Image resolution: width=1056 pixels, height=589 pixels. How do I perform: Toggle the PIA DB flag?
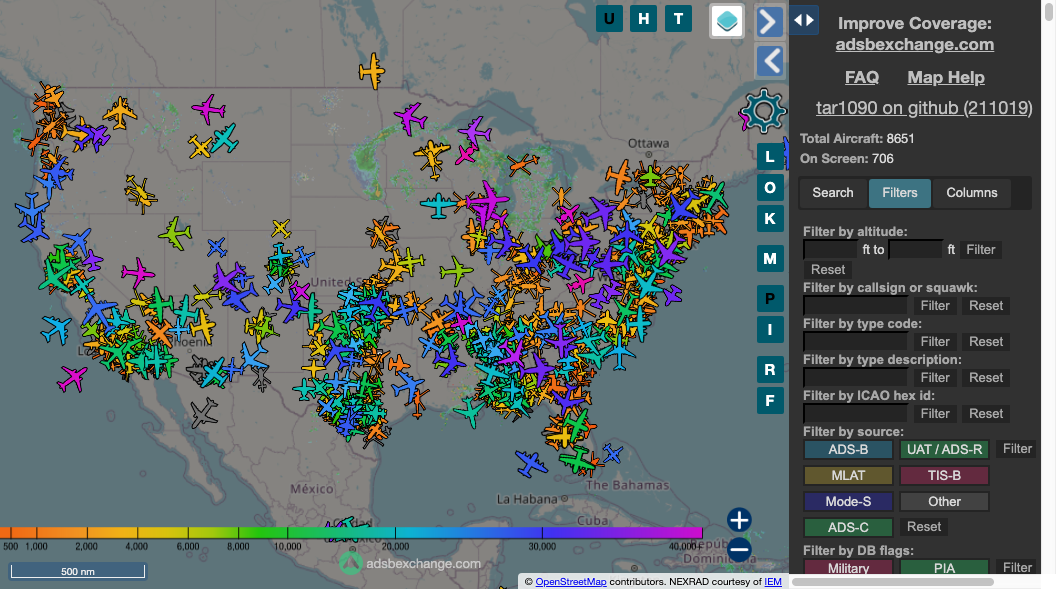pos(944,568)
